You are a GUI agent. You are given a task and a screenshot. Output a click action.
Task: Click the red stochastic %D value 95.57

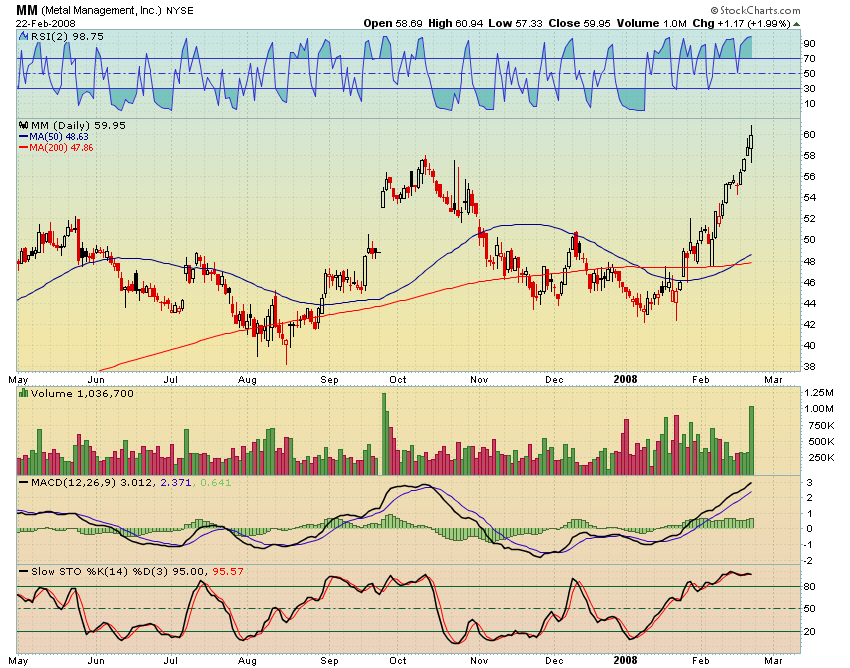pyautogui.click(x=228, y=571)
